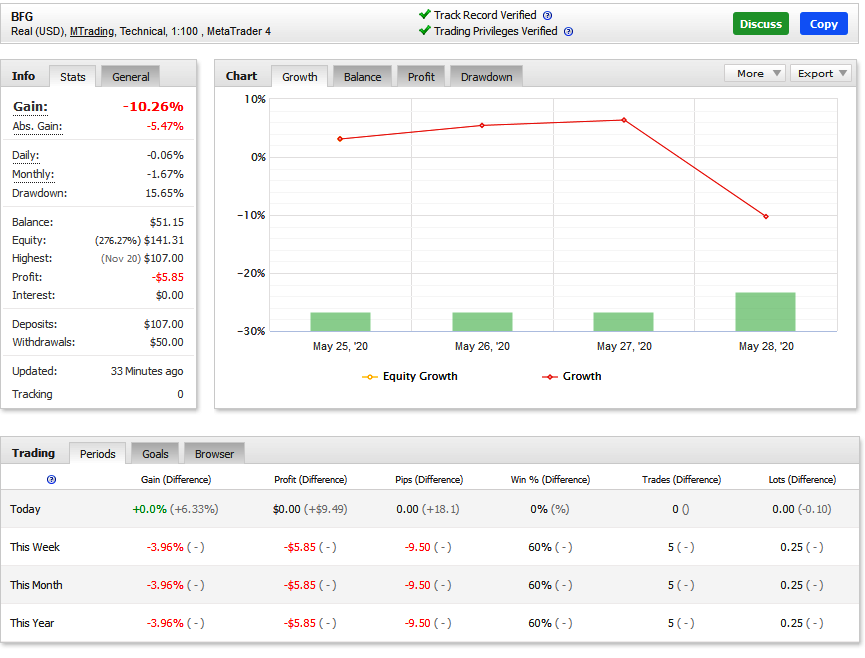Open the More dropdown menu

[755, 73]
